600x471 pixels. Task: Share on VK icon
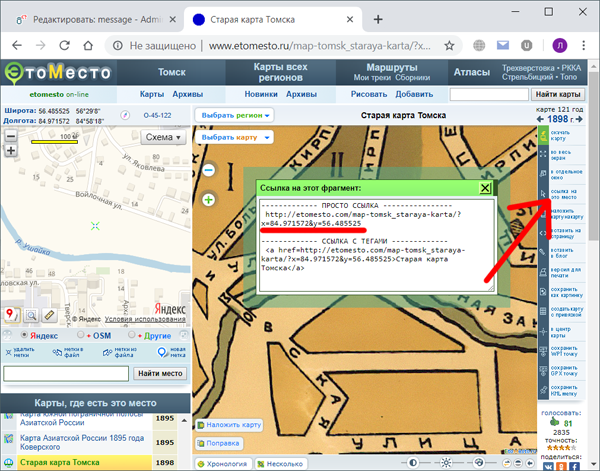click(548, 466)
